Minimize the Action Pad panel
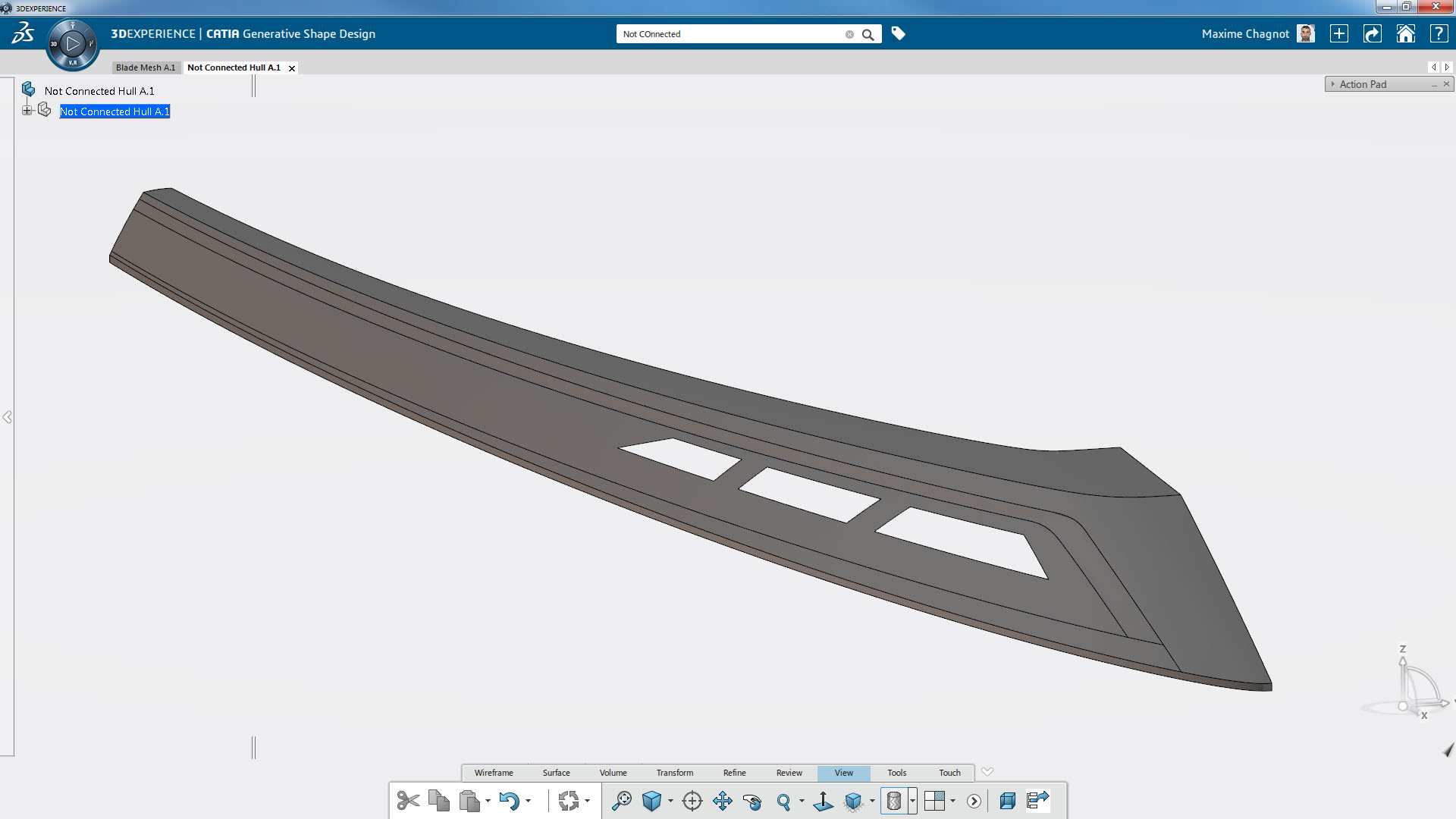Viewport: 1456px width, 819px height. pos(1434,85)
